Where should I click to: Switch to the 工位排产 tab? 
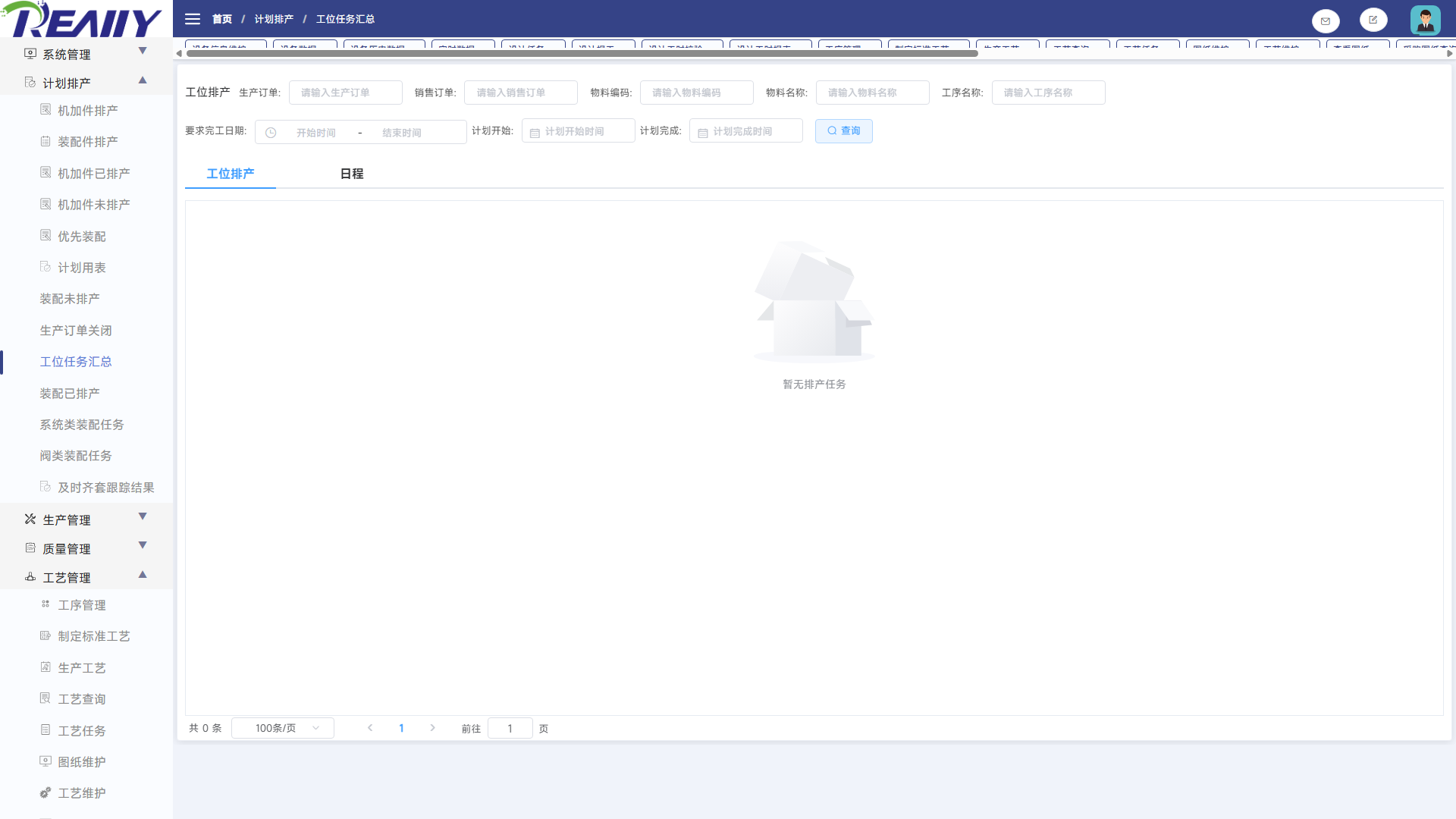coord(231,174)
